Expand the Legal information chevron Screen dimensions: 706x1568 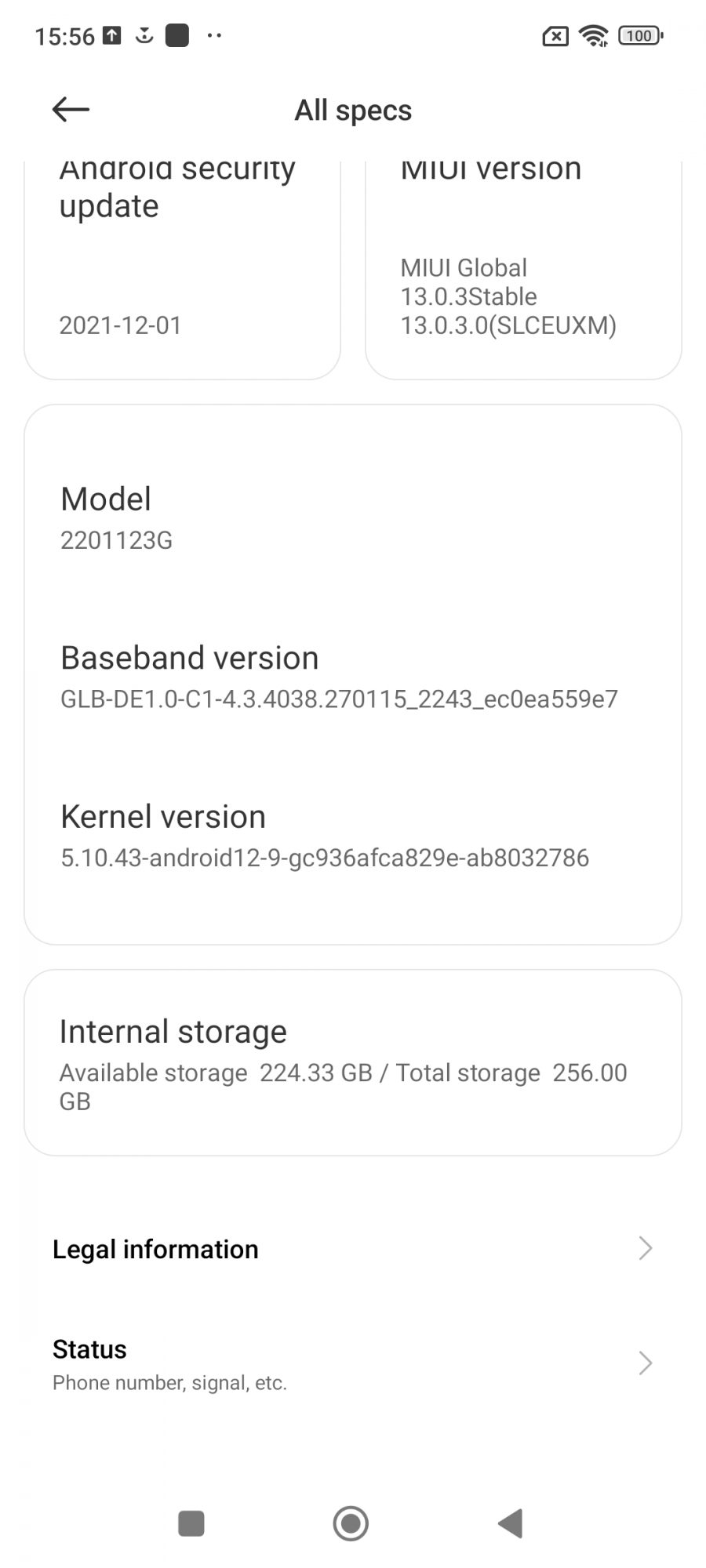point(645,1248)
